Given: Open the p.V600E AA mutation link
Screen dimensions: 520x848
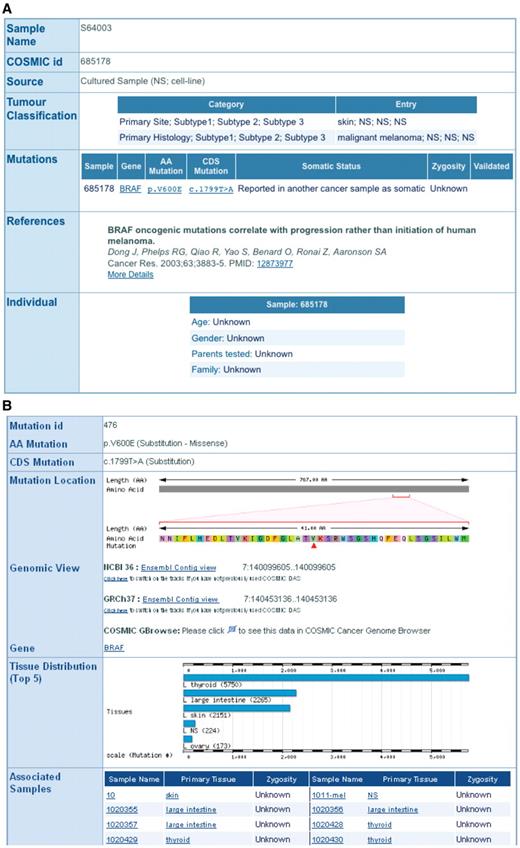Looking at the screenshot, I should pos(165,189).
